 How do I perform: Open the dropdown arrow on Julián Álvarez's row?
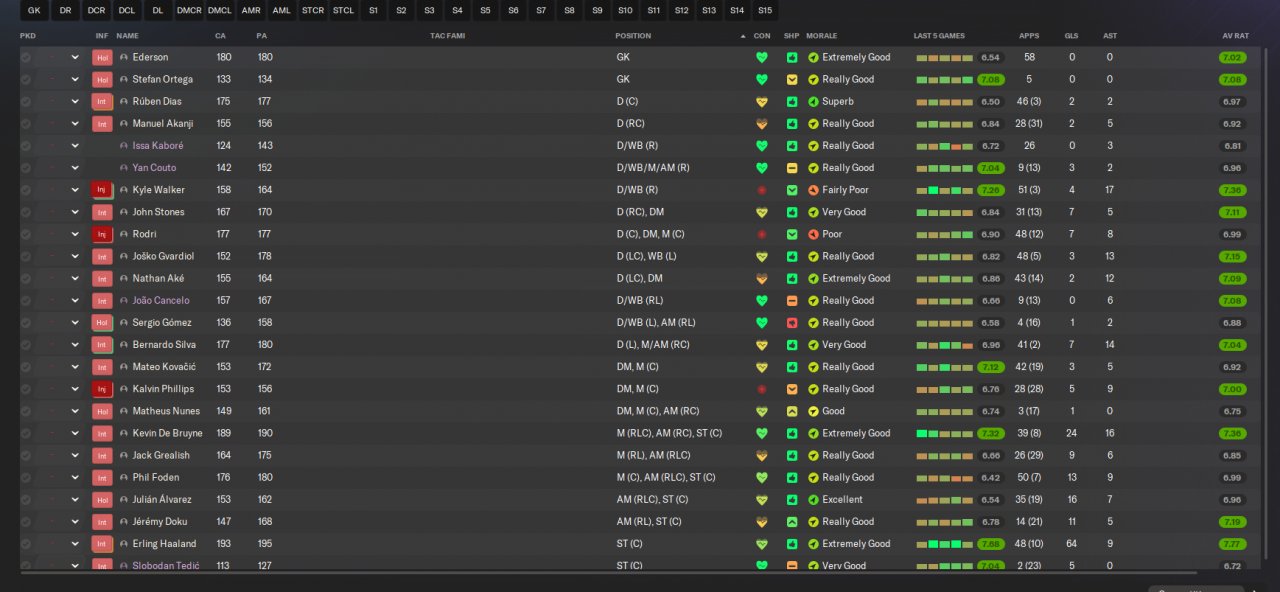click(75, 500)
